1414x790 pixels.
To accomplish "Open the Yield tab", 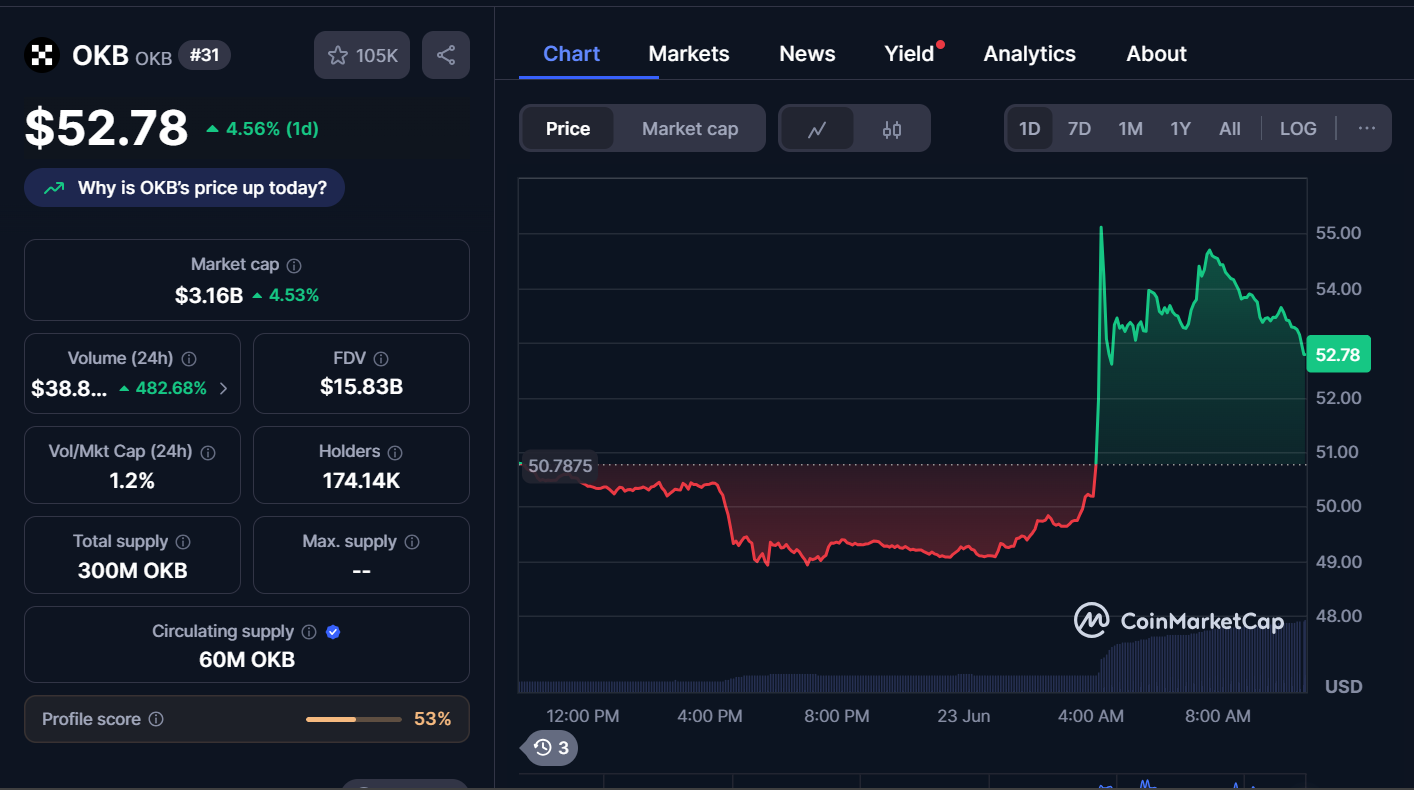I will click(x=909, y=54).
